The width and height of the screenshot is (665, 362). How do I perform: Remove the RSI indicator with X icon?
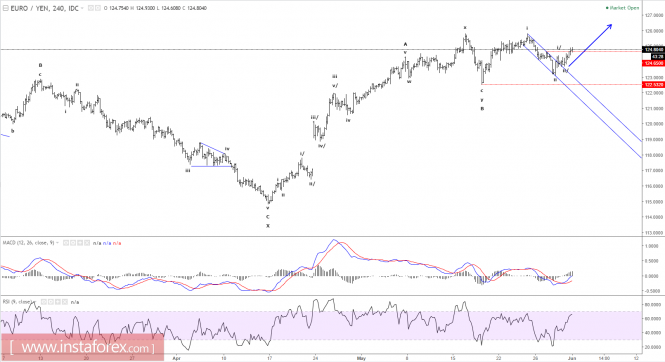pyautogui.click(x=64, y=302)
